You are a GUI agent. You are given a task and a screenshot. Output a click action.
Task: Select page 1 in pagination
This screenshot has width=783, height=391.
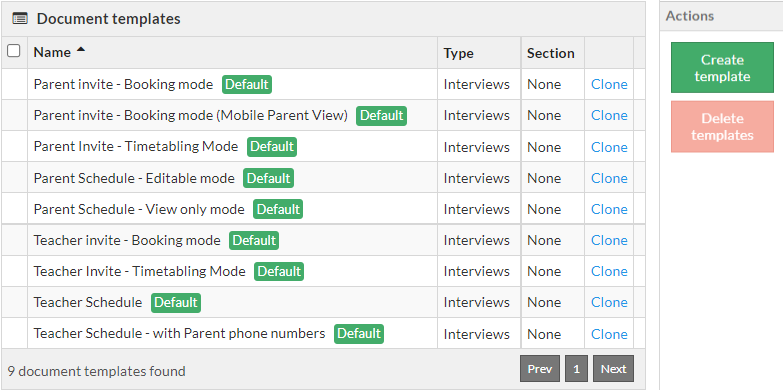point(576,369)
